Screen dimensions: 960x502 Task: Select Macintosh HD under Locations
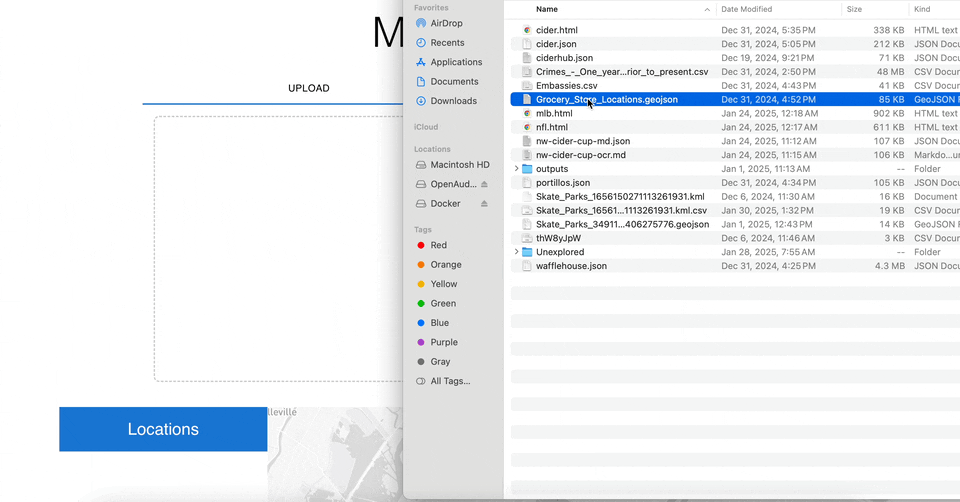[x=452, y=165]
